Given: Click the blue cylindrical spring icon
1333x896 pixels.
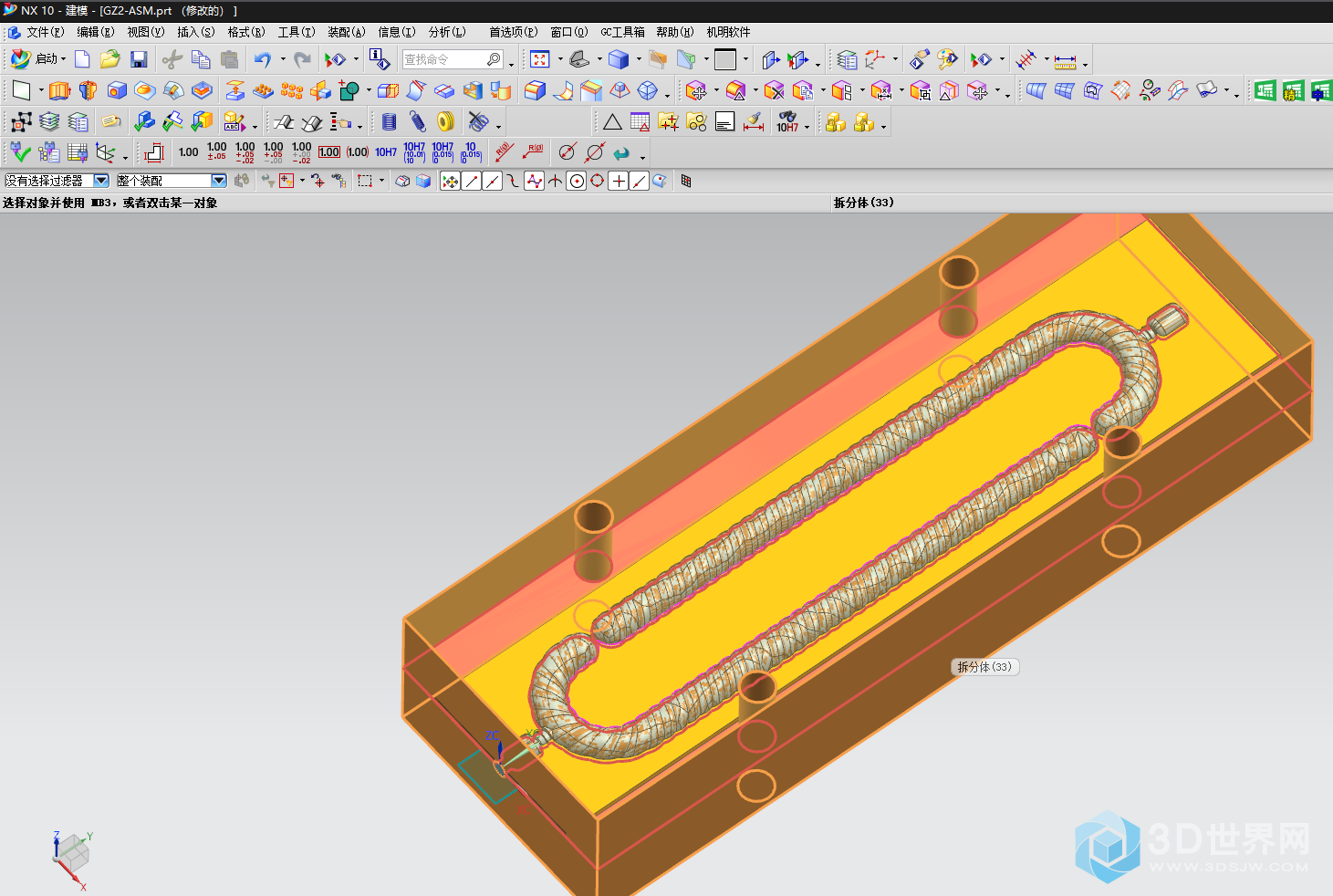Looking at the screenshot, I should 390,121.
